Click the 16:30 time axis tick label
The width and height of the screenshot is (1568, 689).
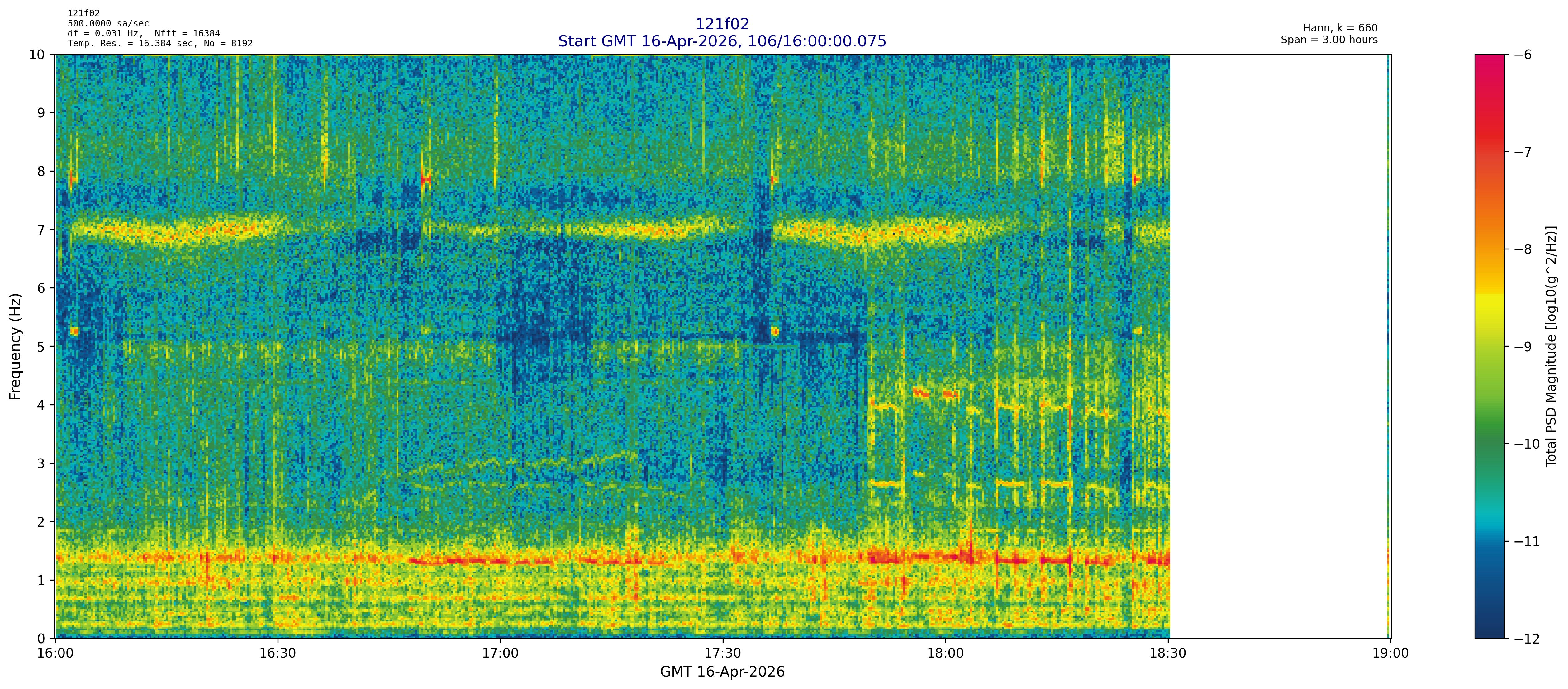(x=278, y=653)
